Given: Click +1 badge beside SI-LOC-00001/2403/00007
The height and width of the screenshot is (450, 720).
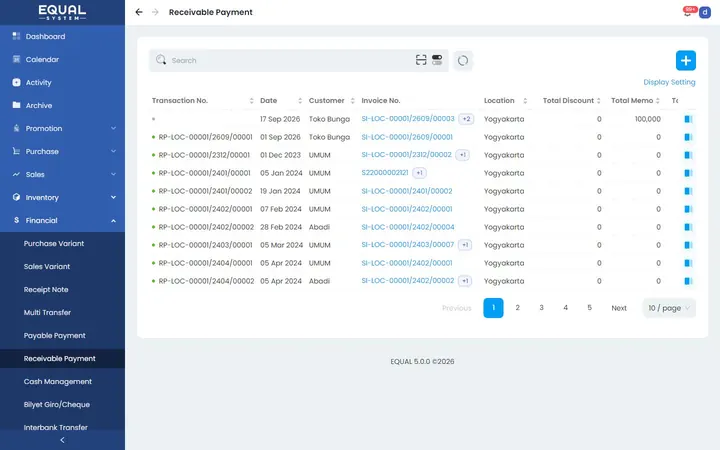Looking at the screenshot, I should click(465, 245).
